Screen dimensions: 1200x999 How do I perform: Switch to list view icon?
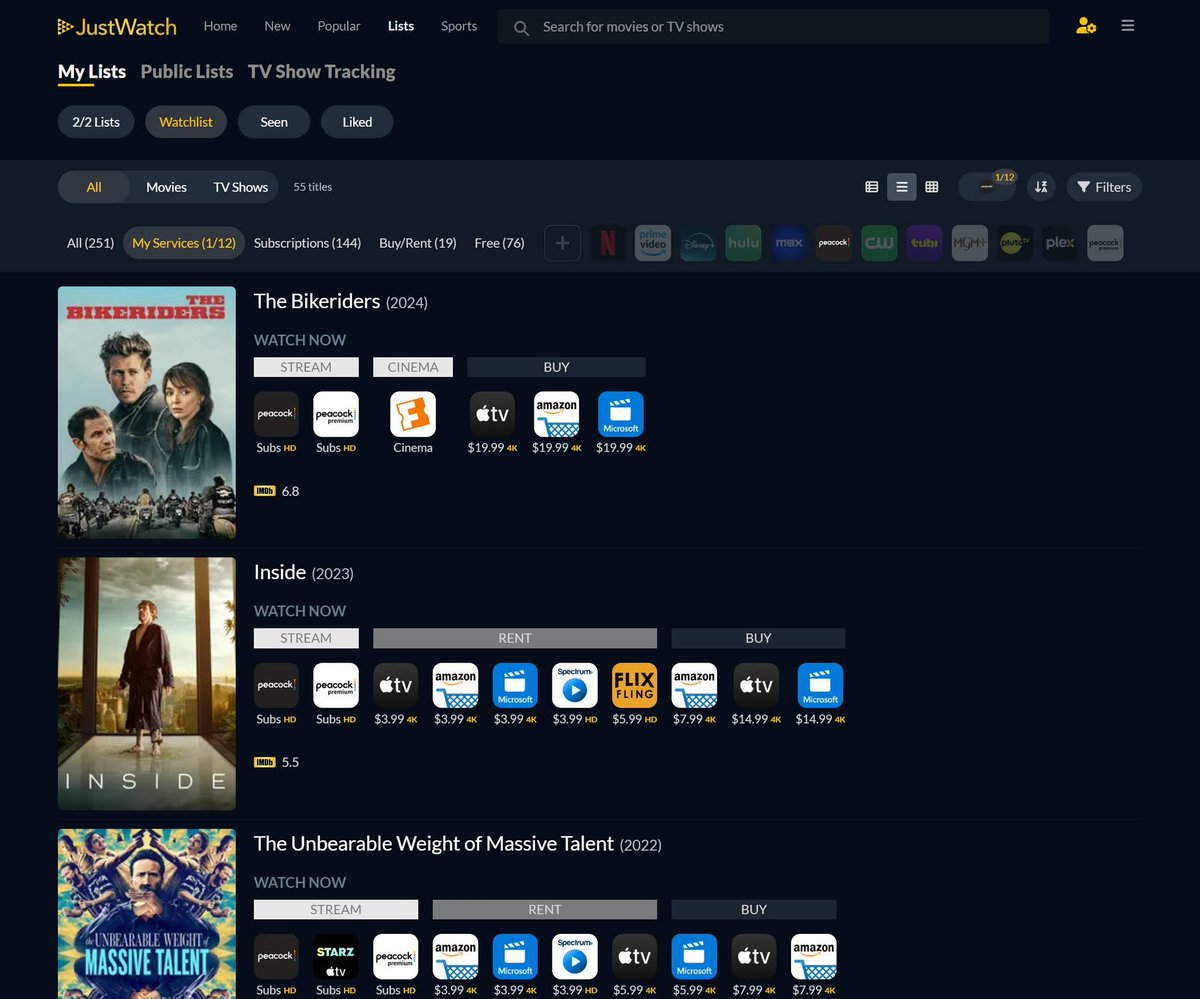[902, 187]
